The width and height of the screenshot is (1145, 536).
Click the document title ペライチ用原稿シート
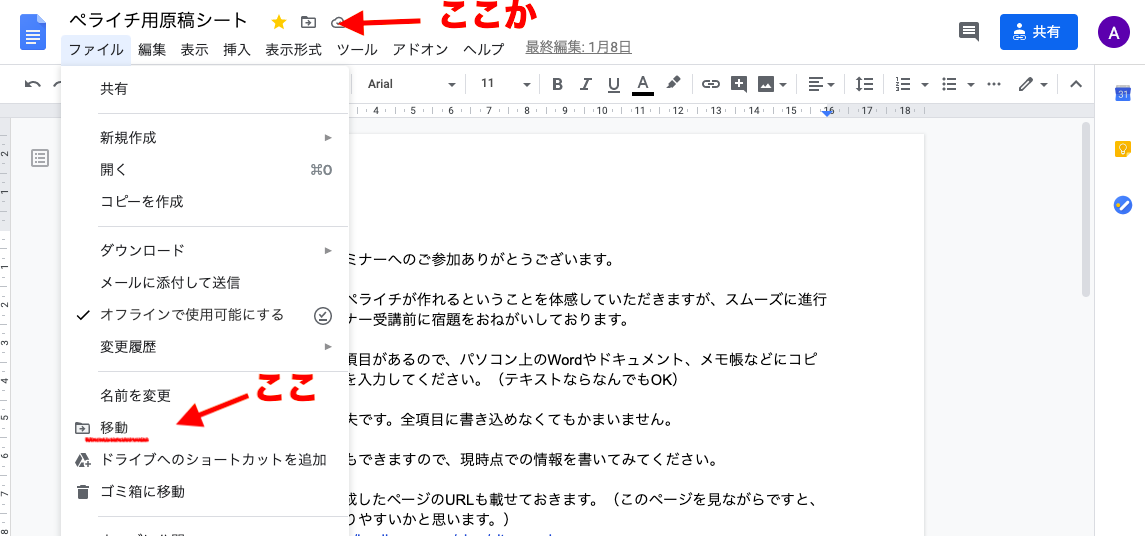[158, 21]
